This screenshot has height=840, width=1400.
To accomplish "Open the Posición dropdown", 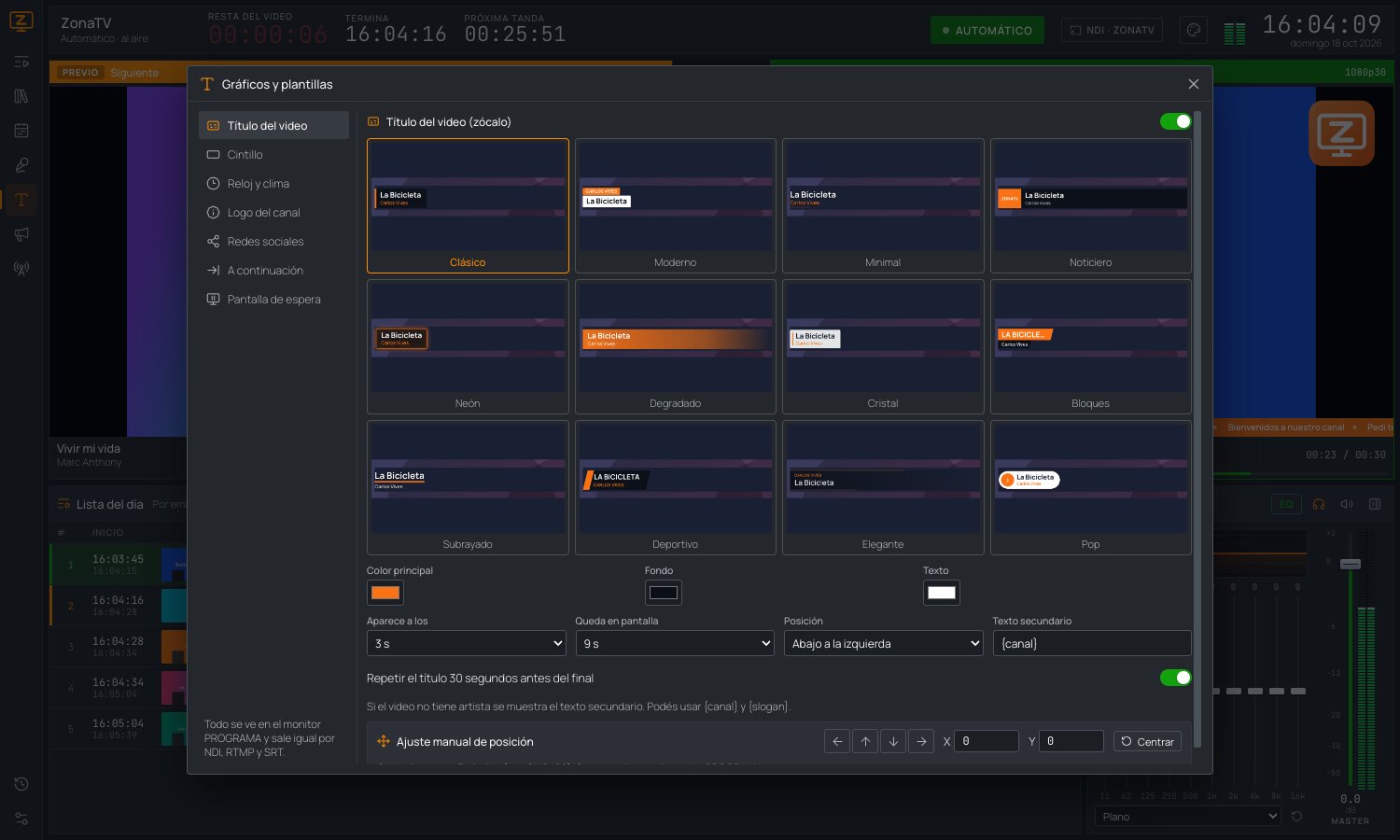I will (x=883, y=643).
